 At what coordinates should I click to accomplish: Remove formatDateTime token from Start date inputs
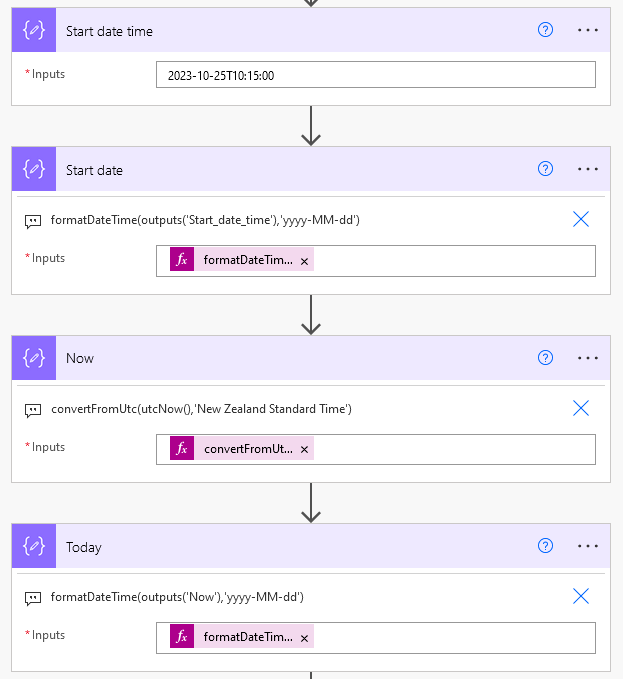pyautogui.click(x=304, y=261)
